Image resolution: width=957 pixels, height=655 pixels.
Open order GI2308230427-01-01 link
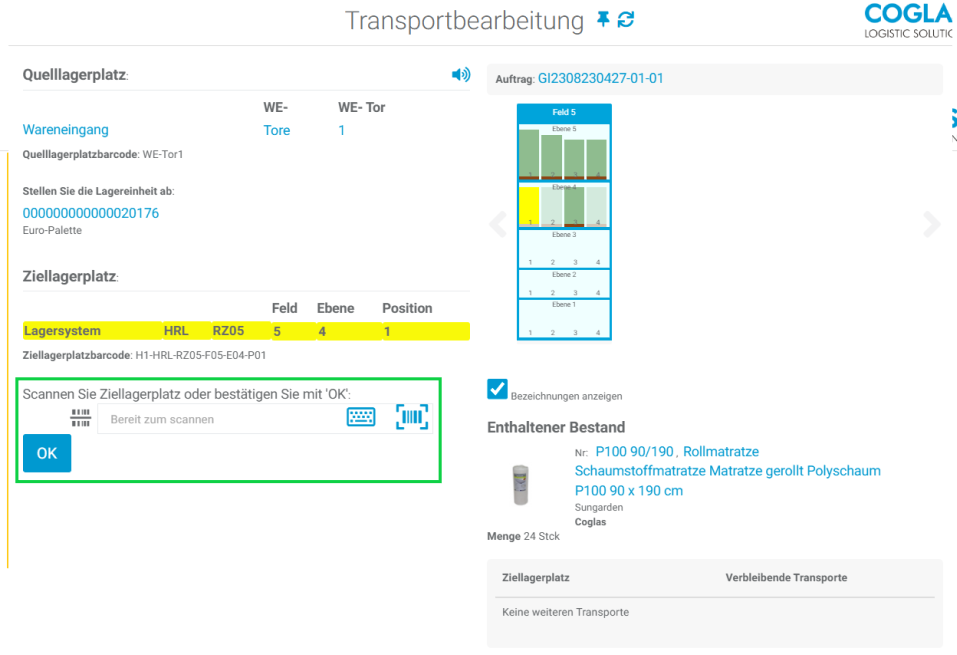[x=600, y=78]
